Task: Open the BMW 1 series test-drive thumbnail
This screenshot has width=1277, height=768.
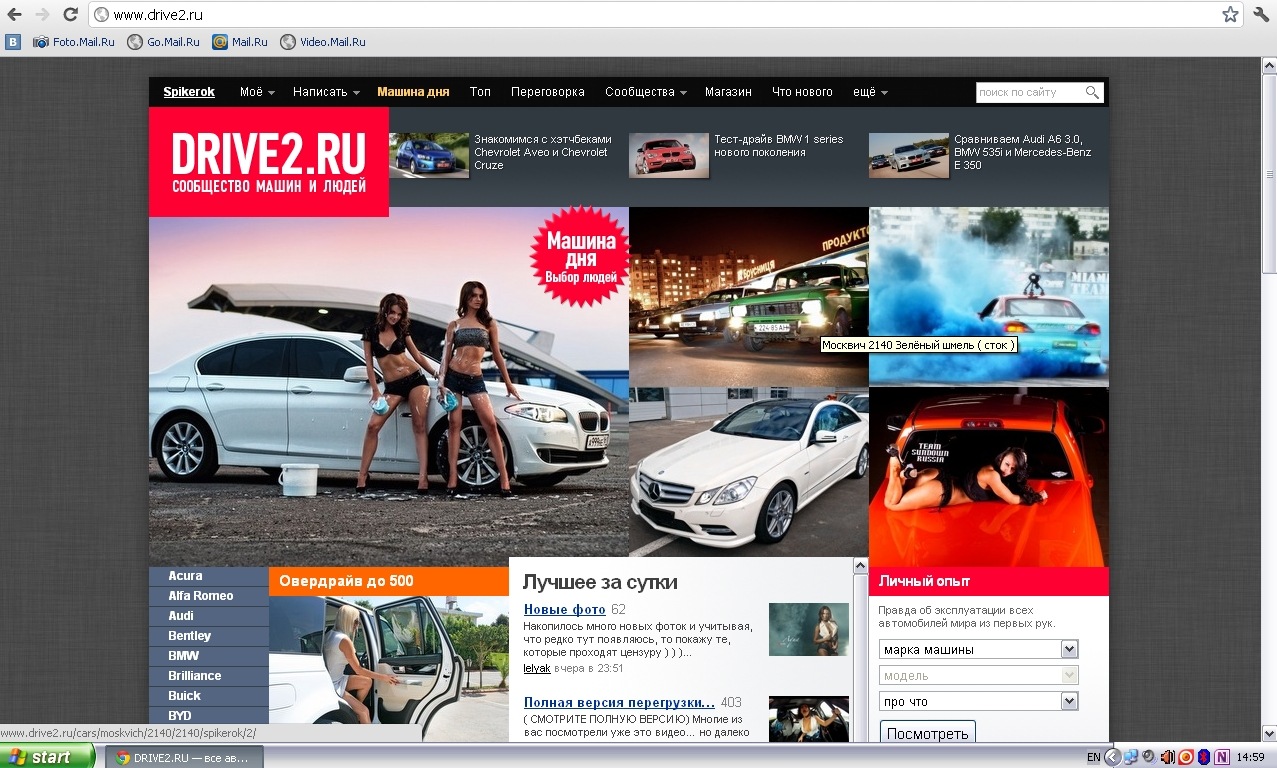Action: click(x=669, y=155)
